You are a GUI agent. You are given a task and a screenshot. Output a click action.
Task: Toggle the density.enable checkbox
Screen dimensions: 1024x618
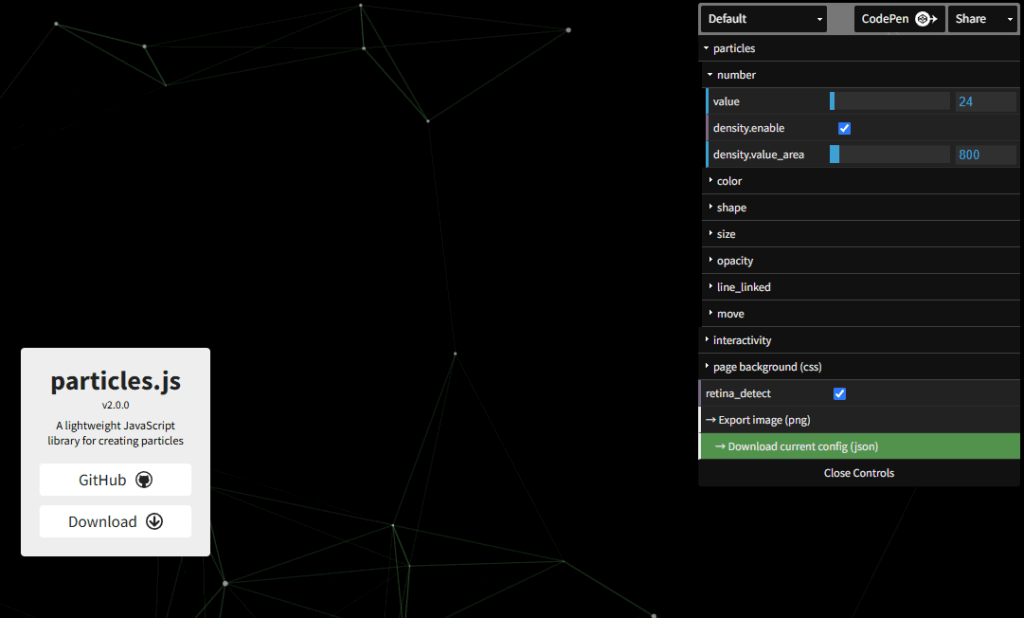pos(844,128)
